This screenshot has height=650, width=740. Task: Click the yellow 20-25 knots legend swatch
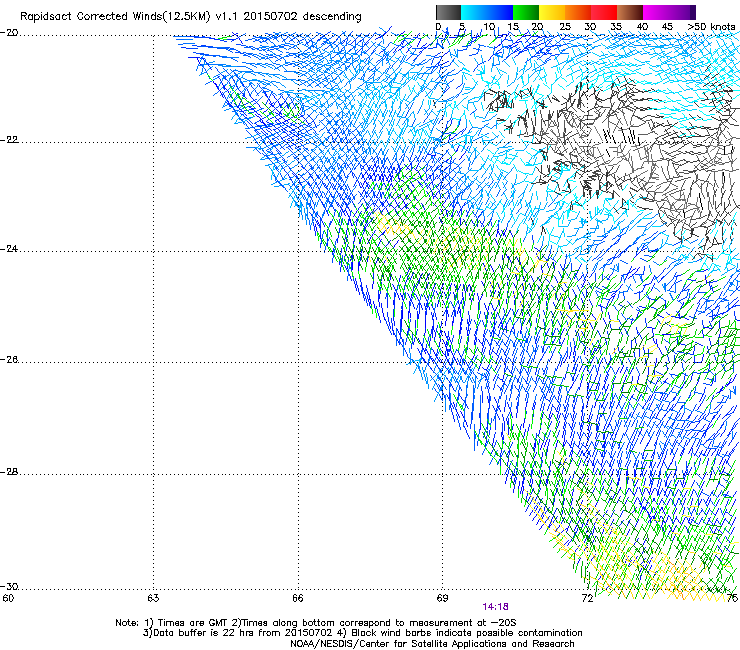[552, 12]
